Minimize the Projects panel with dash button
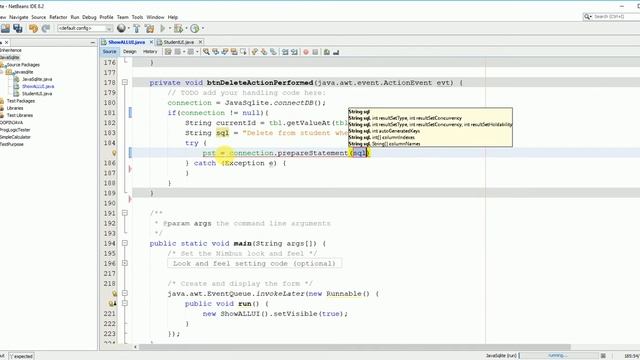The height and width of the screenshot is (360, 640). pos(93,42)
